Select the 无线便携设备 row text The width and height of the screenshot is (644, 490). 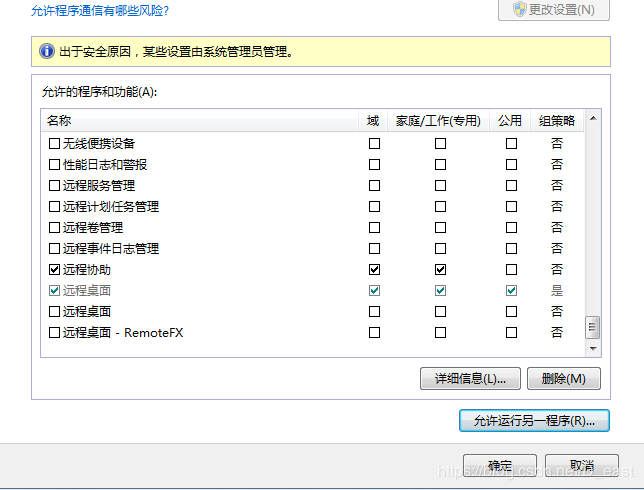pos(99,143)
